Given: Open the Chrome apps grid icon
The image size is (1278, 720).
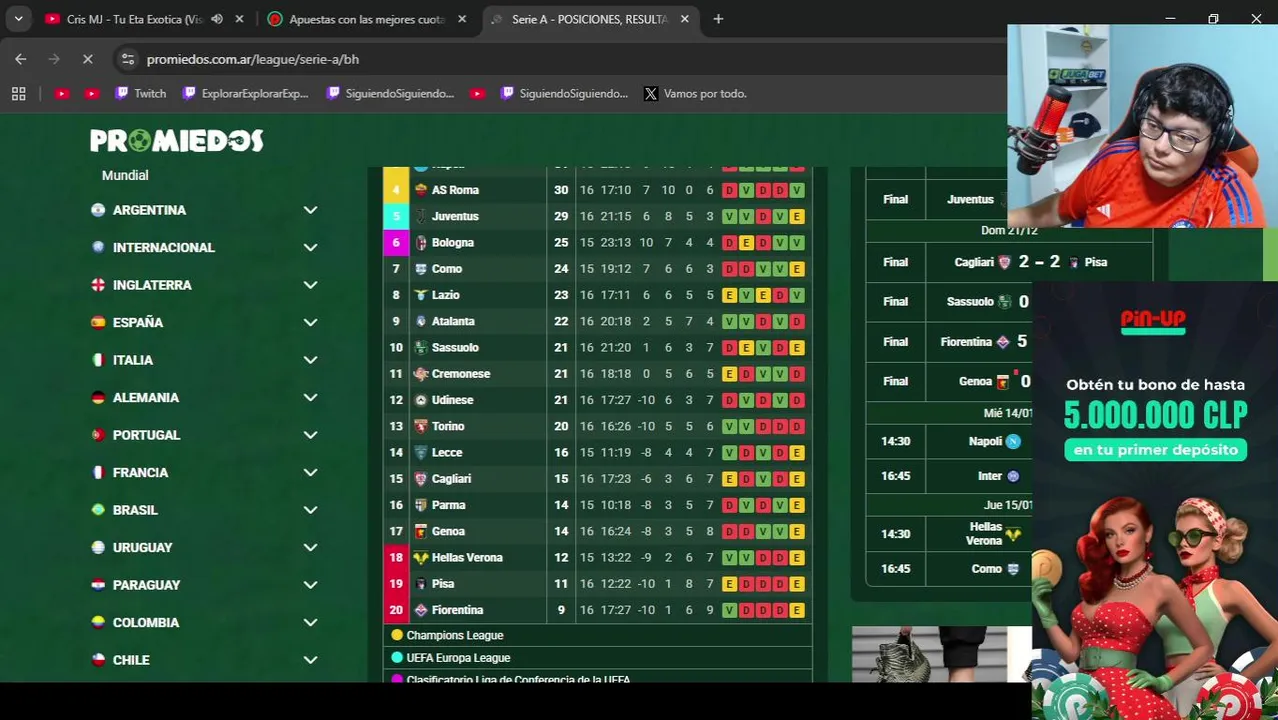Looking at the screenshot, I should [x=18, y=93].
